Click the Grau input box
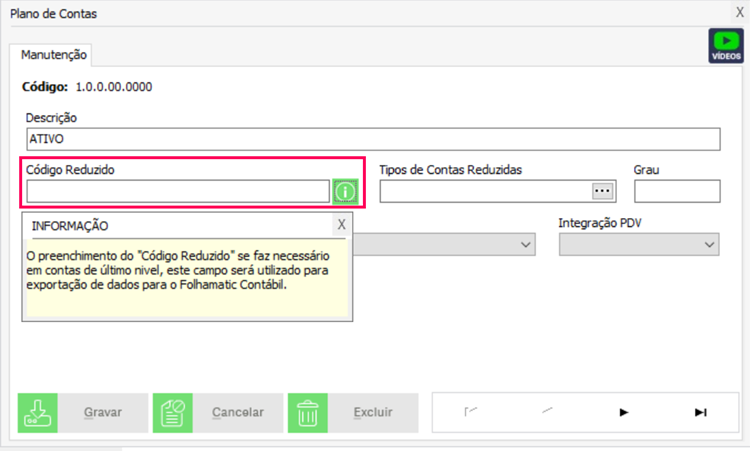This screenshot has width=750, height=451. tap(676, 191)
